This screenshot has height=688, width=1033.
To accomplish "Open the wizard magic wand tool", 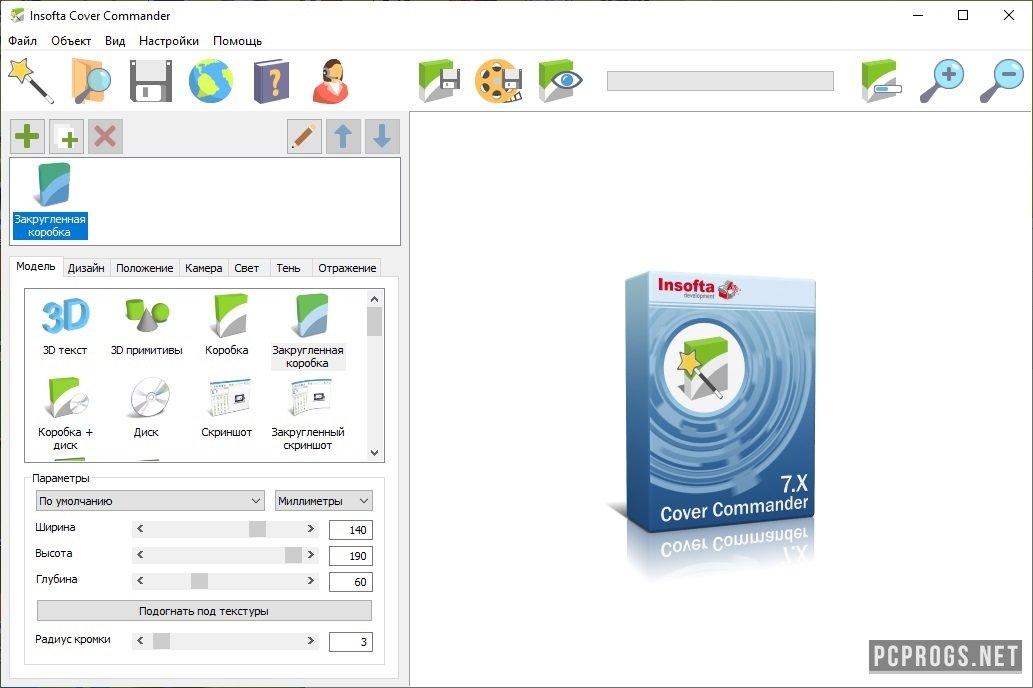I will tap(29, 81).
